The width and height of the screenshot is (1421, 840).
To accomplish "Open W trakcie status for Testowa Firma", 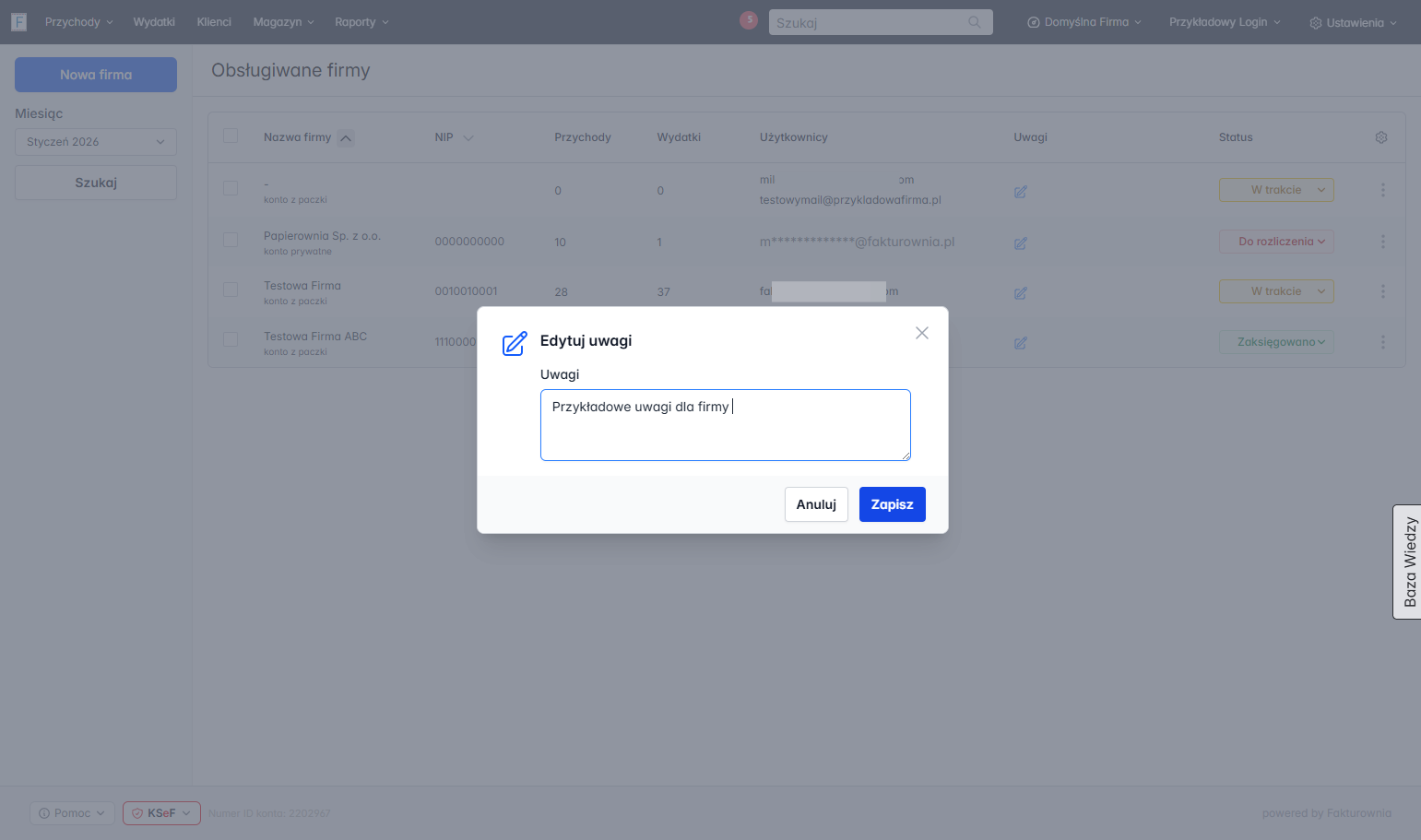I will (x=1276, y=291).
